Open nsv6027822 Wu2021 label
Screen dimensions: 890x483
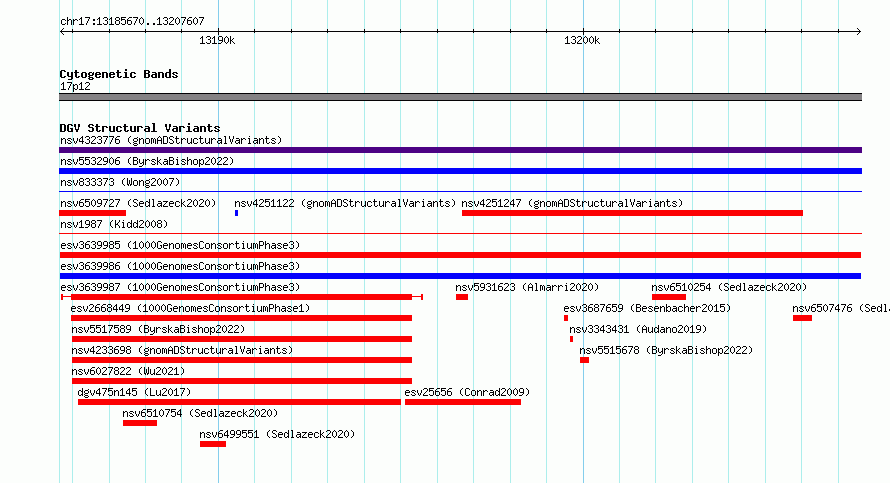pyautogui.click(x=128, y=371)
